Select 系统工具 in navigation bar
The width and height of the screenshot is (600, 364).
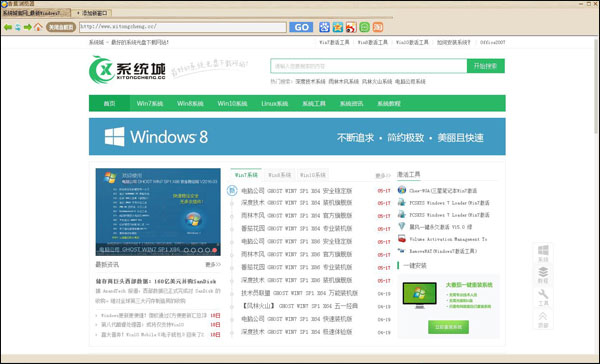point(314,103)
